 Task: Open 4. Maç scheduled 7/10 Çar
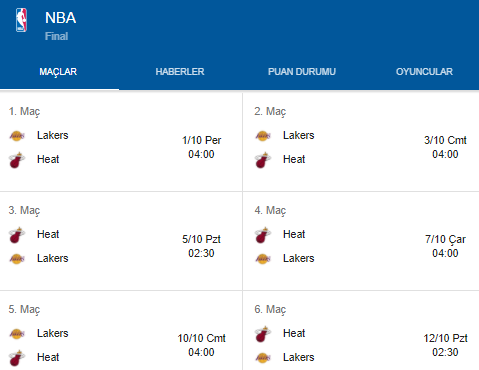point(361,241)
